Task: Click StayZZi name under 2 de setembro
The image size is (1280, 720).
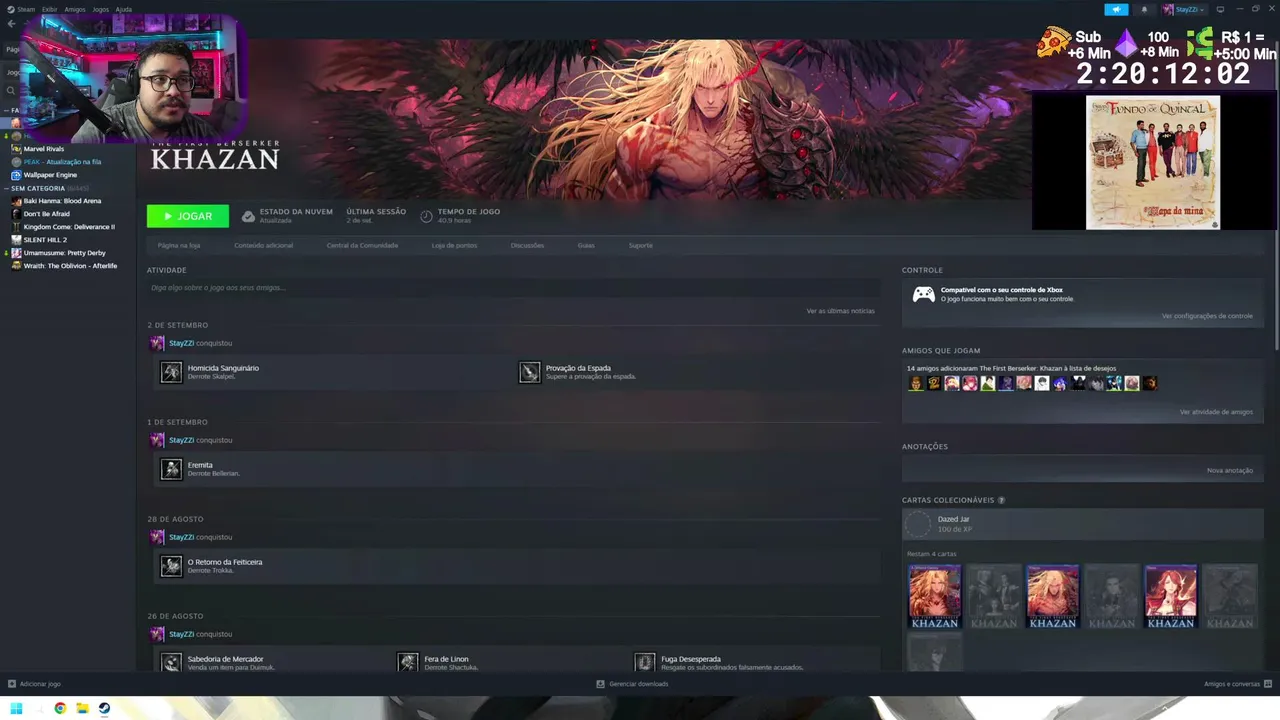Action: (x=181, y=343)
